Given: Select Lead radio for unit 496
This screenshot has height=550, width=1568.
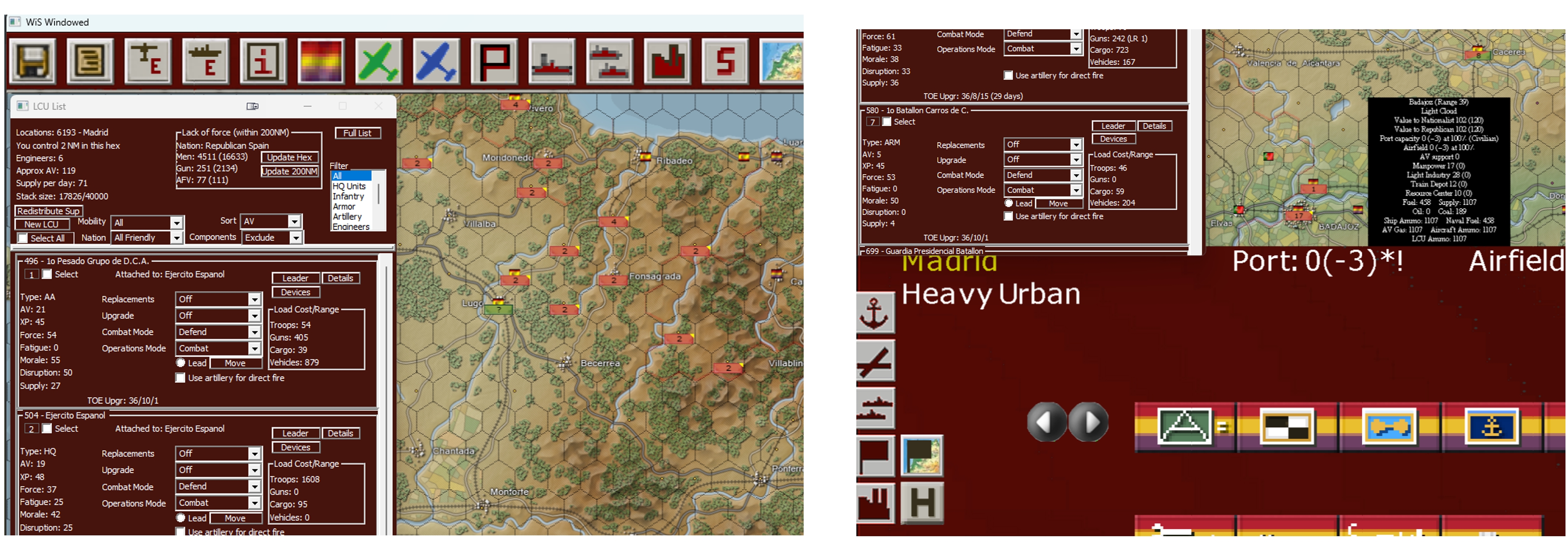Looking at the screenshot, I should (x=181, y=363).
